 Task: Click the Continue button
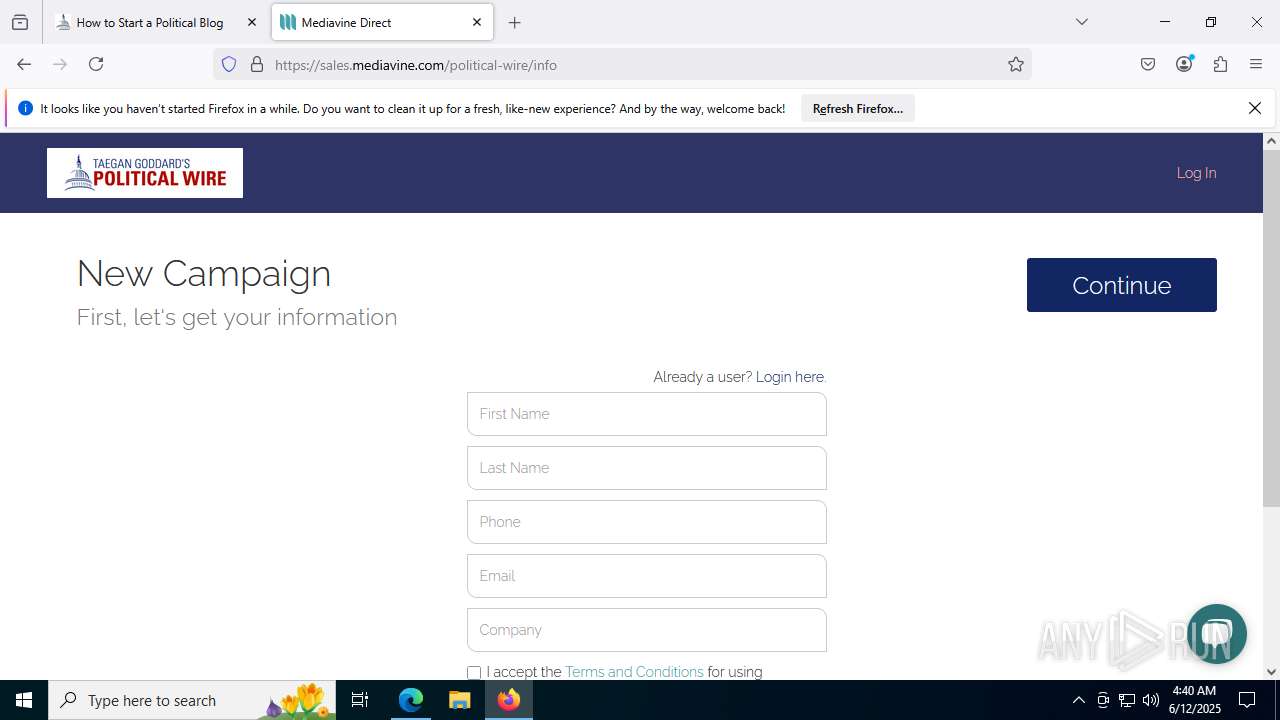click(1121, 285)
